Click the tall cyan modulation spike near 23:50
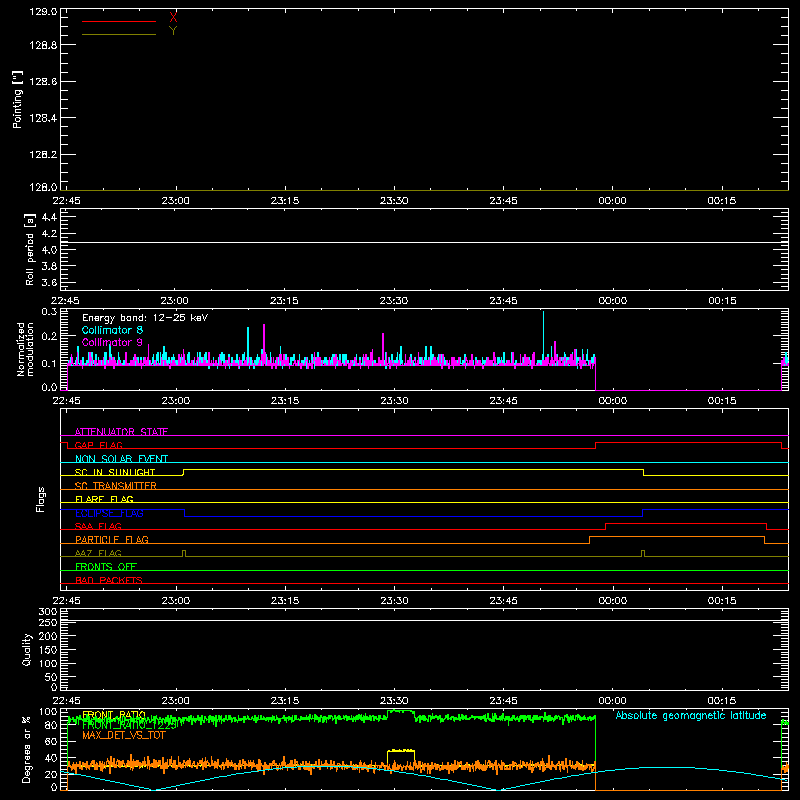The width and height of the screenshot is (800, 800). coord(543,334)
